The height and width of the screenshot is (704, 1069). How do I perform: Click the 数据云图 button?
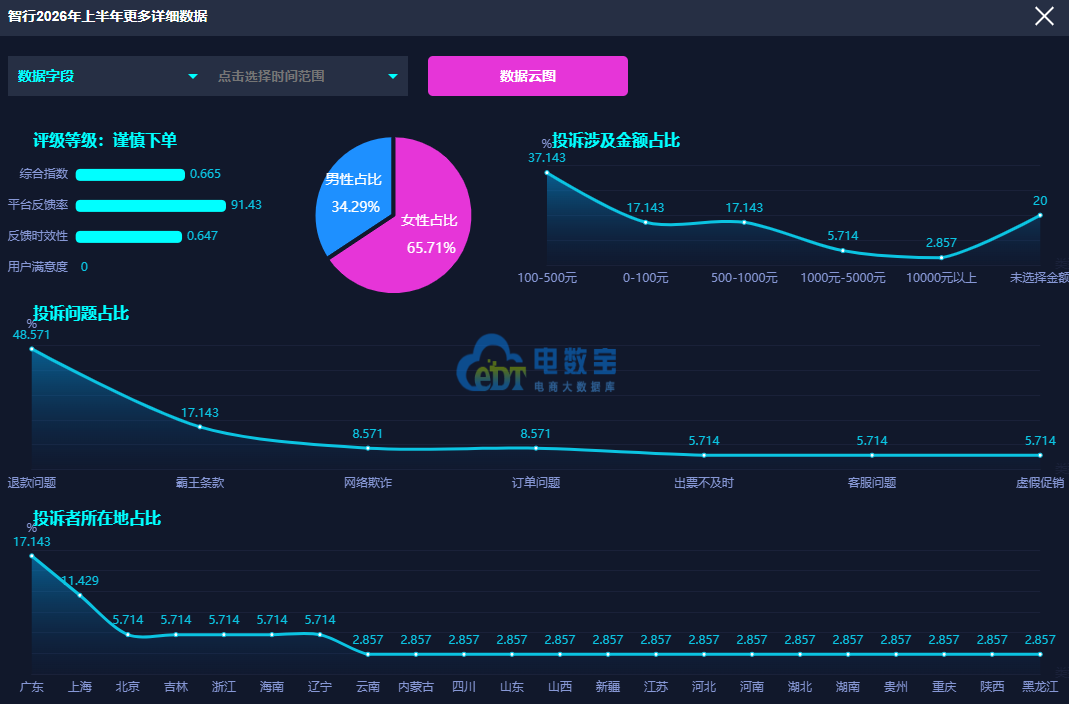click(x=528, y=76)
